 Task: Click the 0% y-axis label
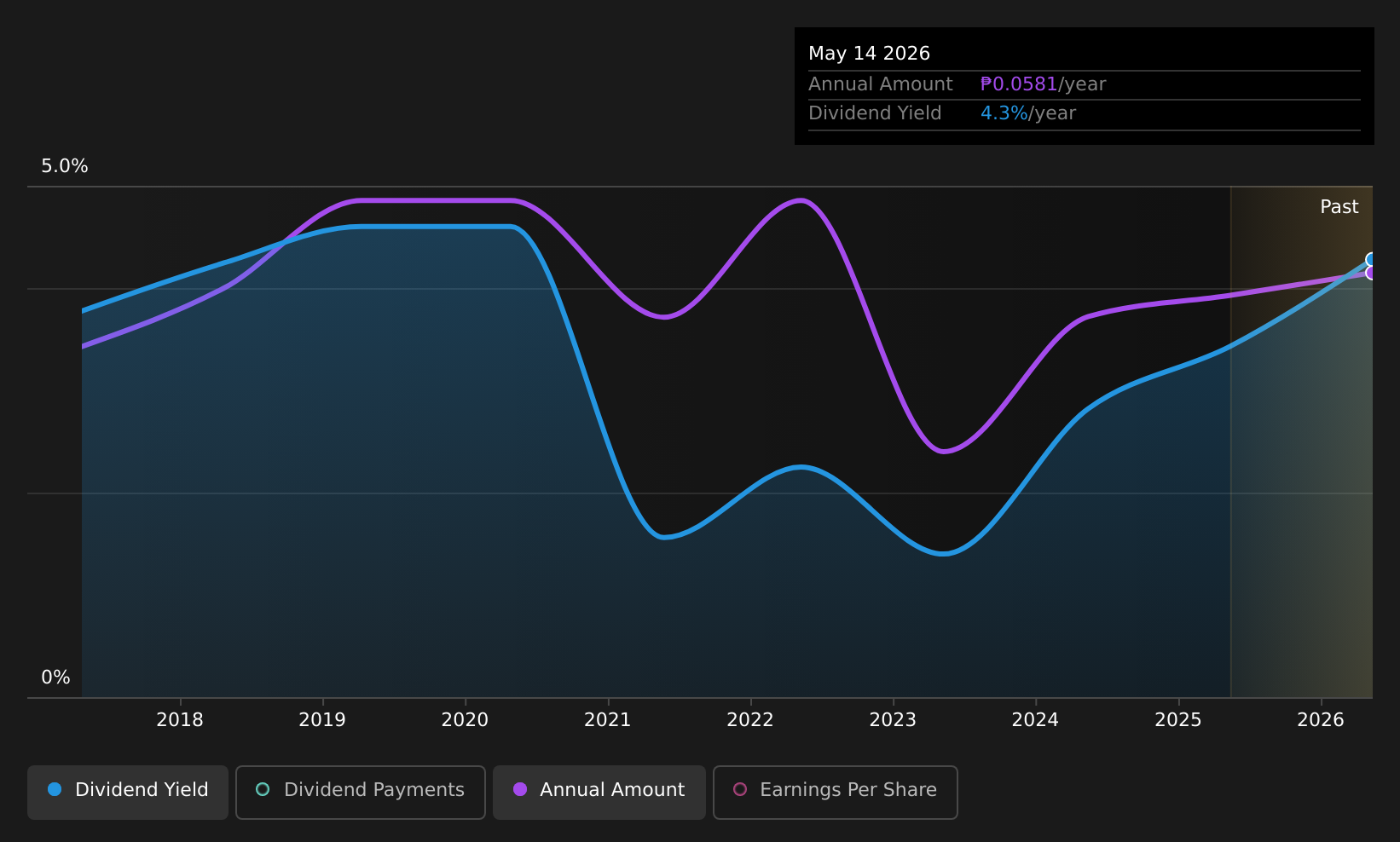tap(55, 678)
